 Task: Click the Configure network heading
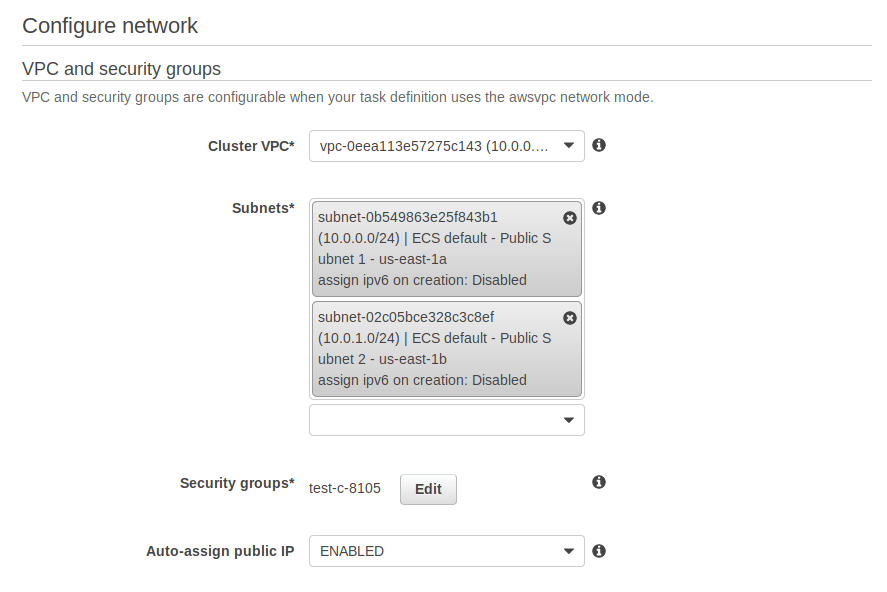tap(110, 26)
